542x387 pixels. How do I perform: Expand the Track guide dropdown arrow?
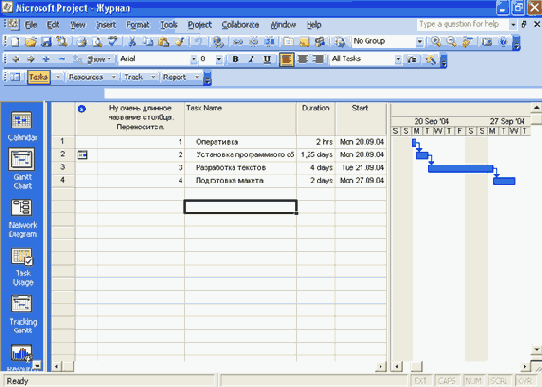153,77
